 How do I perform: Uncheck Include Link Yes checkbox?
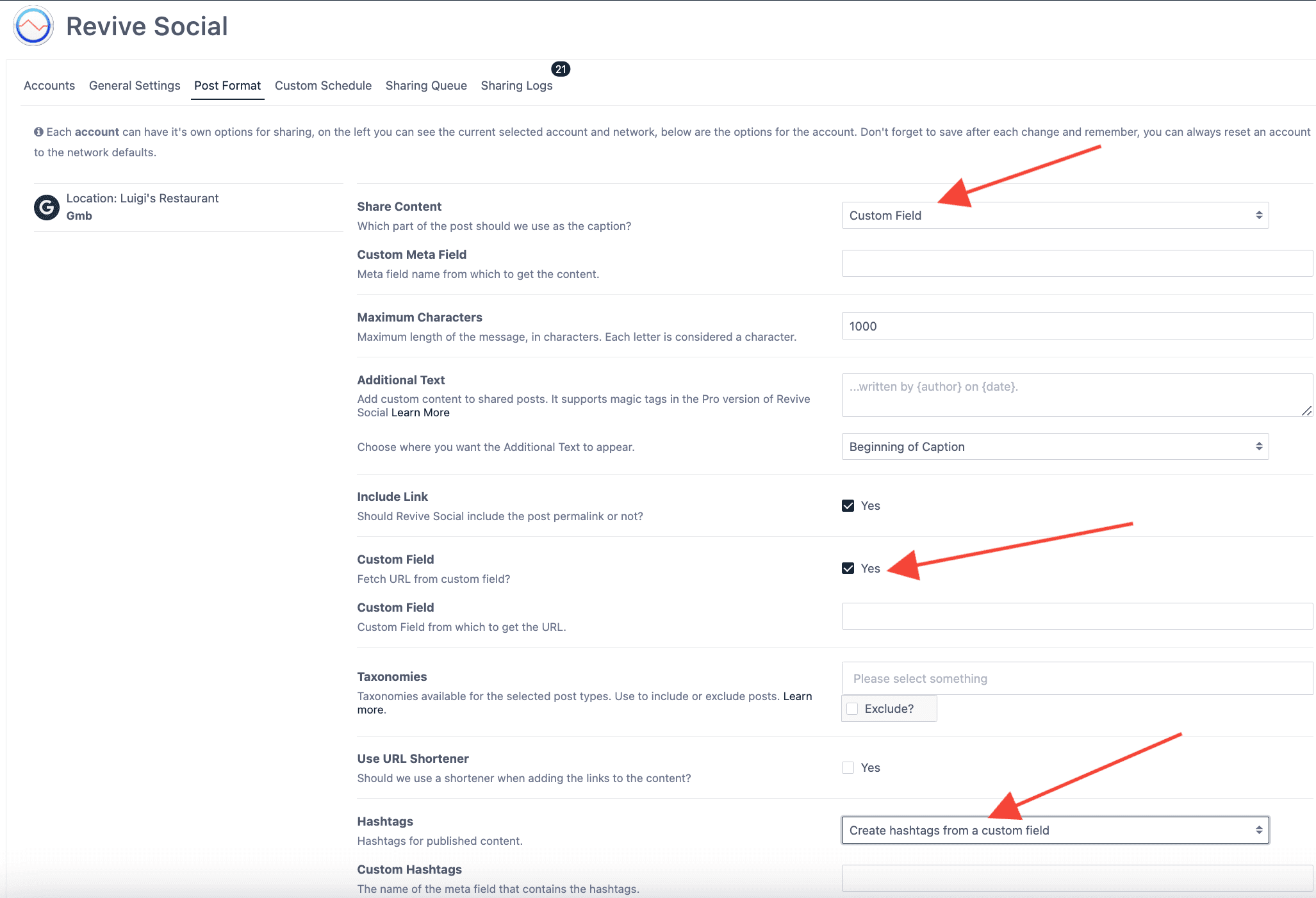[x=848, y=506]
